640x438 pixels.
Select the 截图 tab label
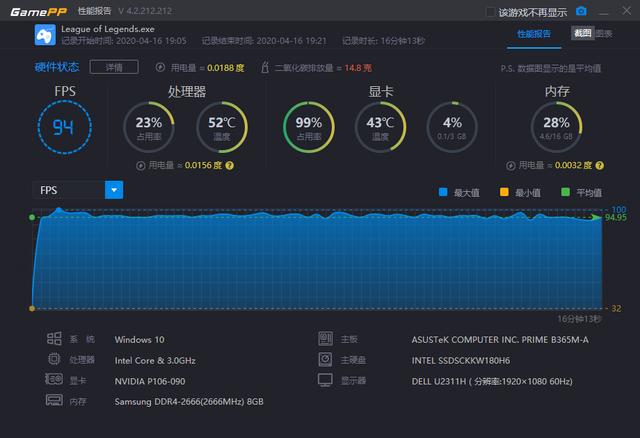[x=582, y=33]
